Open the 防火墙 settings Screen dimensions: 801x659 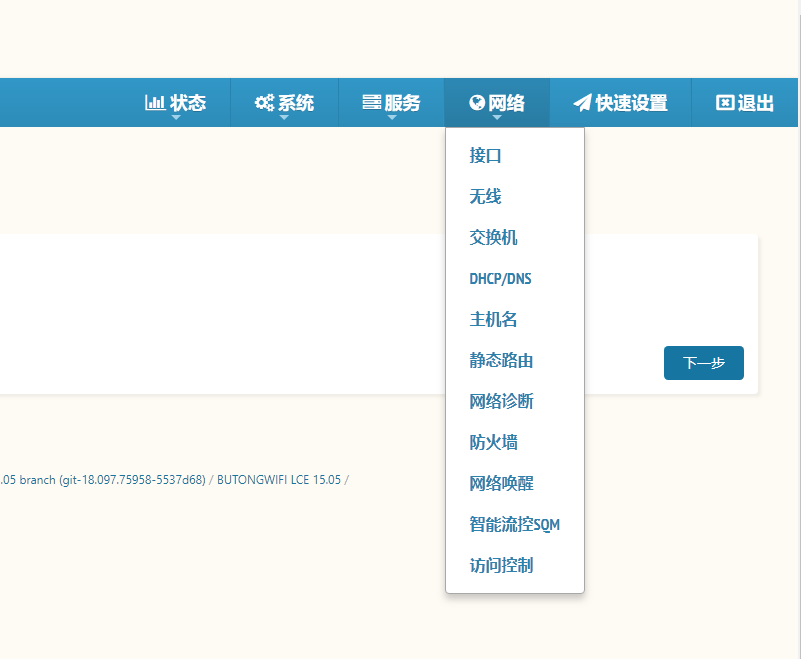click(493, 443)
